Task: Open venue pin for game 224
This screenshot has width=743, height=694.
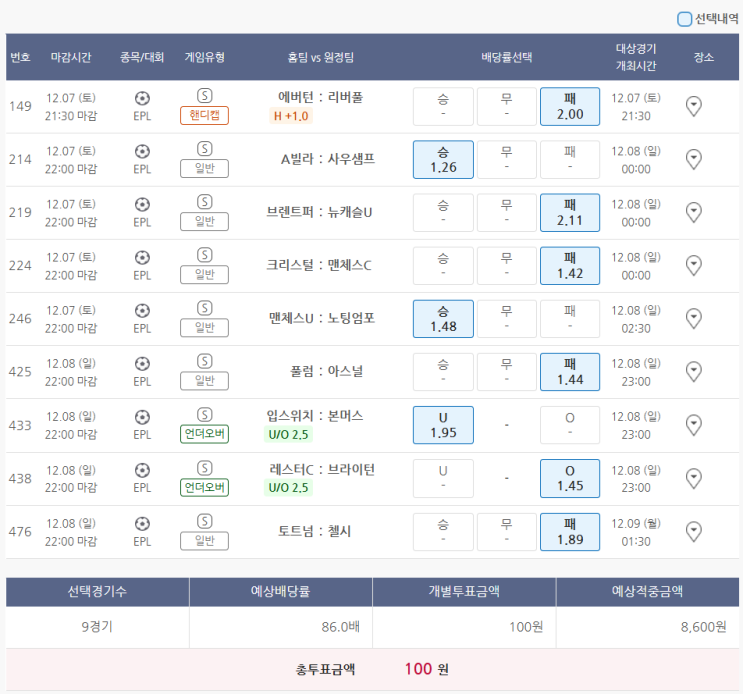Action: coord(694,266)
